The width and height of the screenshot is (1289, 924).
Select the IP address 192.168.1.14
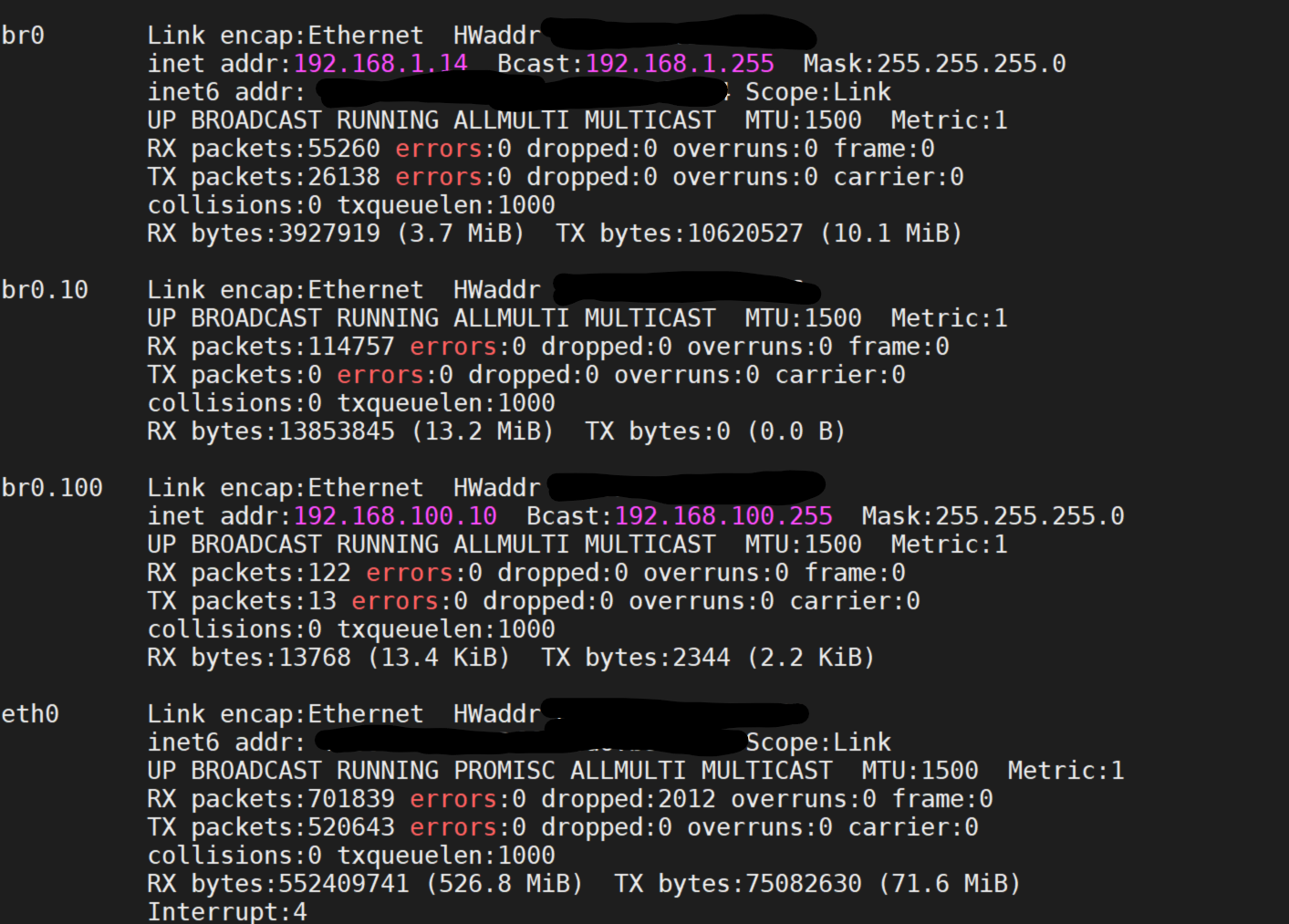click(x=380, y=64)
